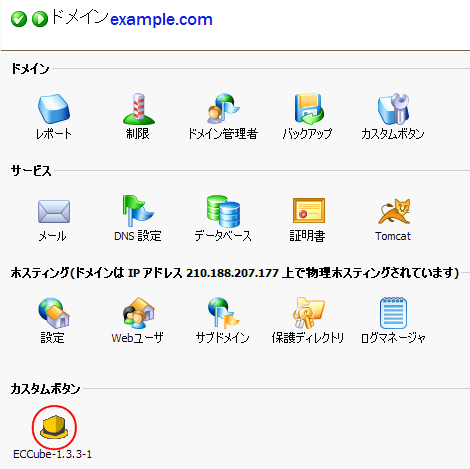The height and width of the screenshot is (469, 470).
Task: Open the 制限 limits icon
Action: [x=139, y=109]
